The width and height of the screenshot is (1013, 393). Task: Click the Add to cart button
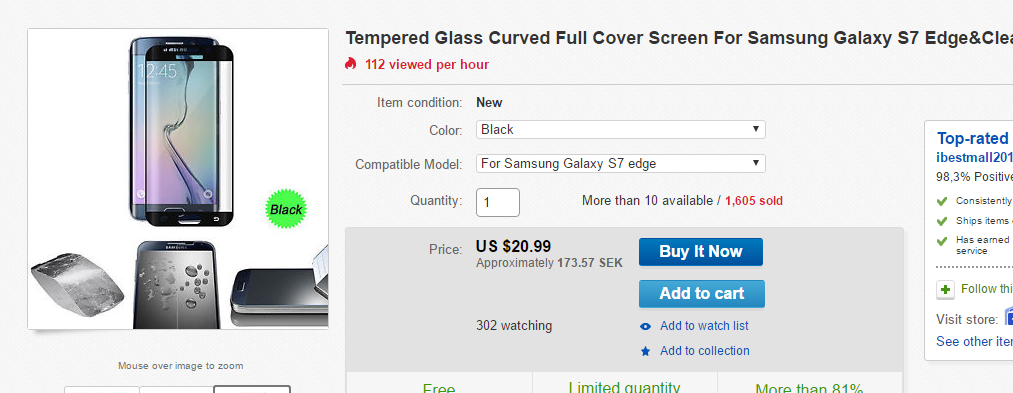point(702,293)
